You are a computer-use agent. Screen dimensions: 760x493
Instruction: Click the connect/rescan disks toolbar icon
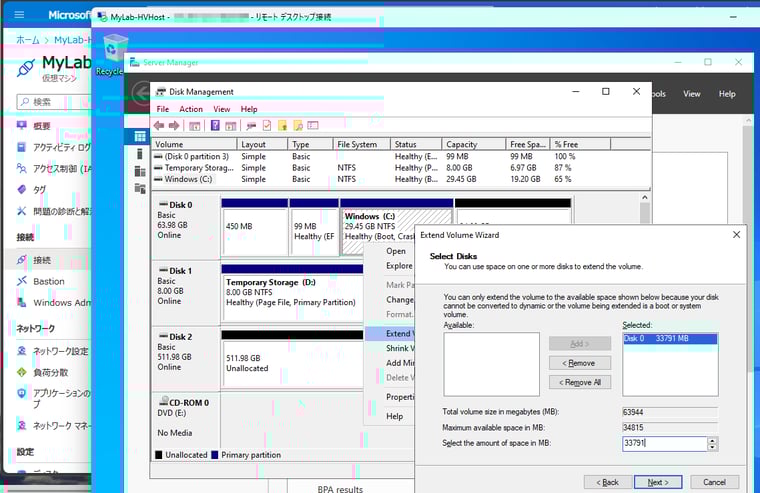click(251, 126)
